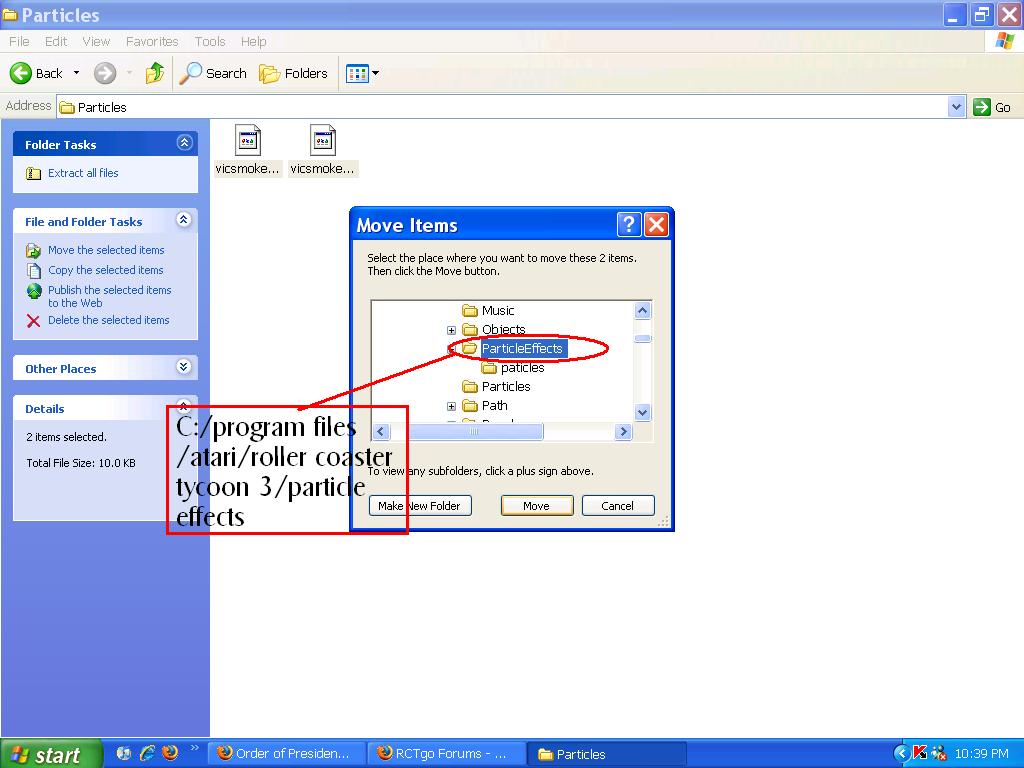Launch Firefox from quick launch bar
The width and height of the screenshot is (1024, 768).
[170, 753]
